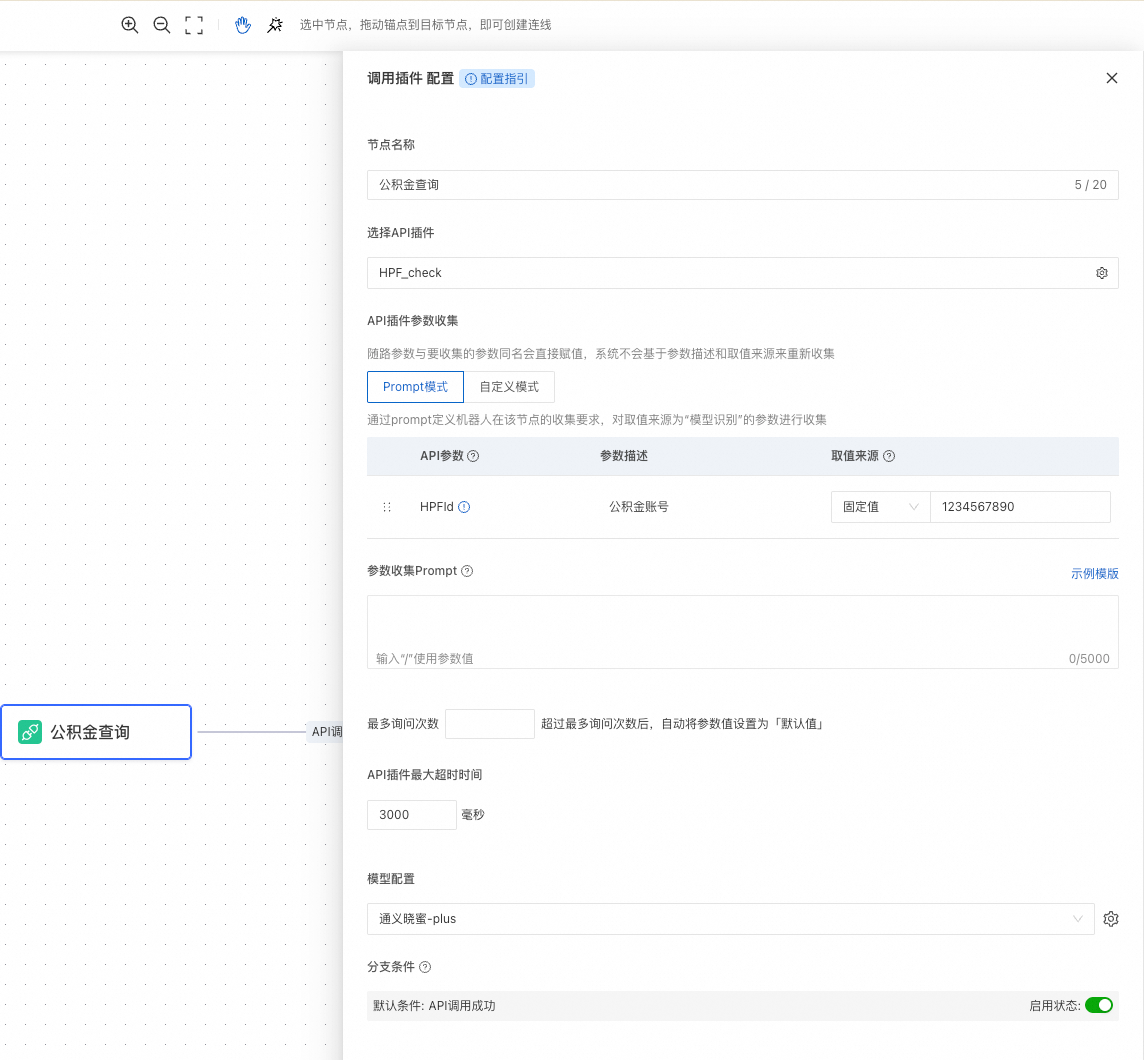Screen dimensions: 1144x1060
Task: Click the green plugin icon on 公积金查询 node
Action: coord(30,732)
